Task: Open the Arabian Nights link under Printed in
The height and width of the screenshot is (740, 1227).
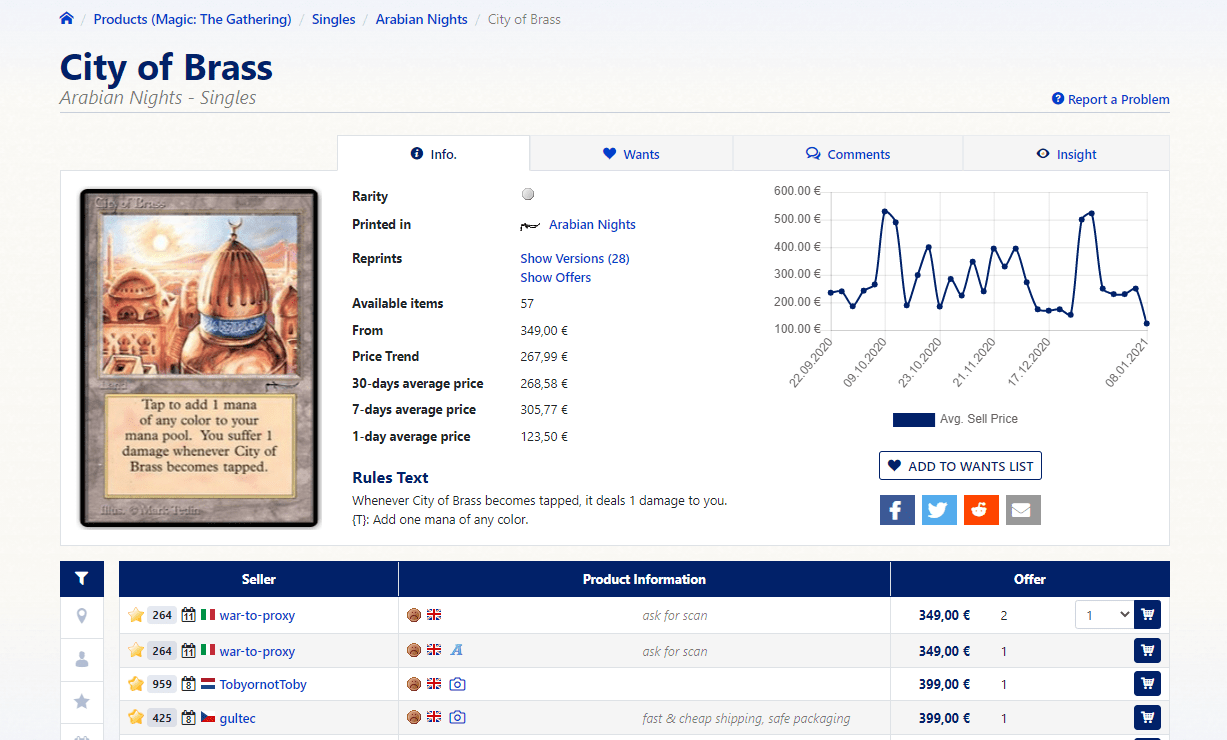Action: coord(592,224)
